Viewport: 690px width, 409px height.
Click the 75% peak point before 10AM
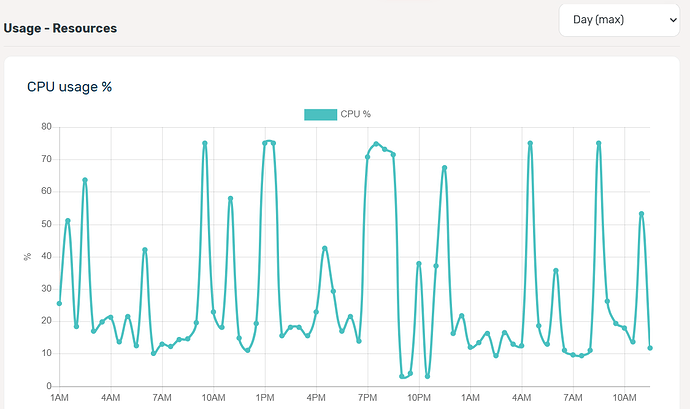(x=205, y=143)
